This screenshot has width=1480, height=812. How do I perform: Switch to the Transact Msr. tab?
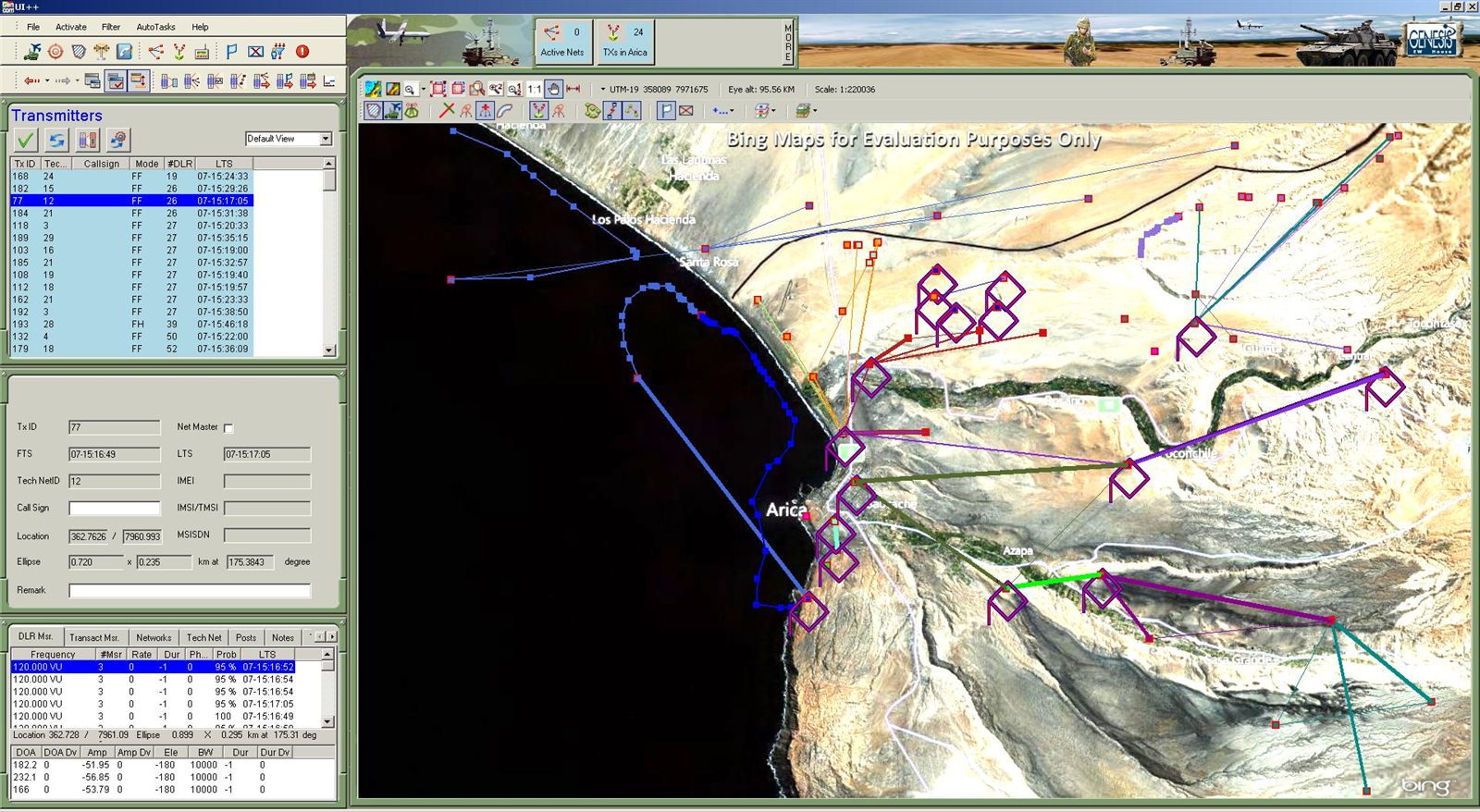[94, 637]
